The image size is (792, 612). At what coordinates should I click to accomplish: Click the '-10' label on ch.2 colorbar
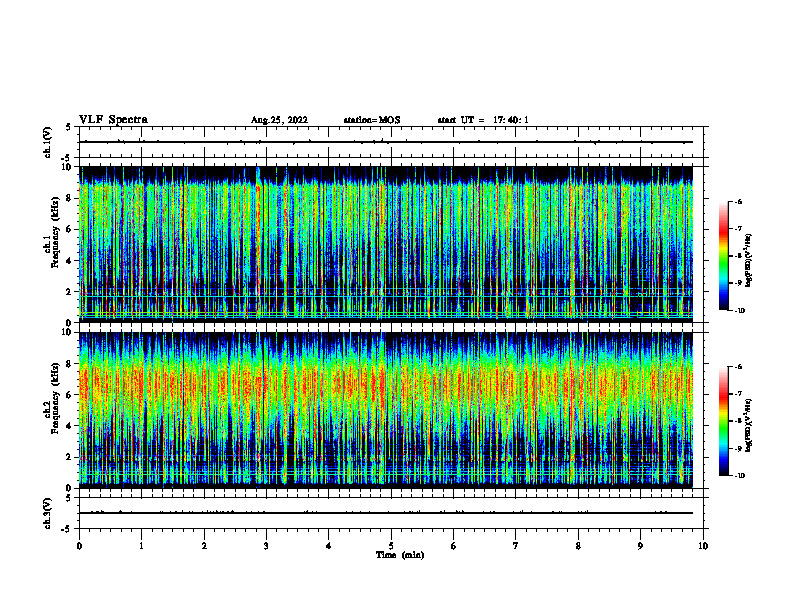[739, 476]
